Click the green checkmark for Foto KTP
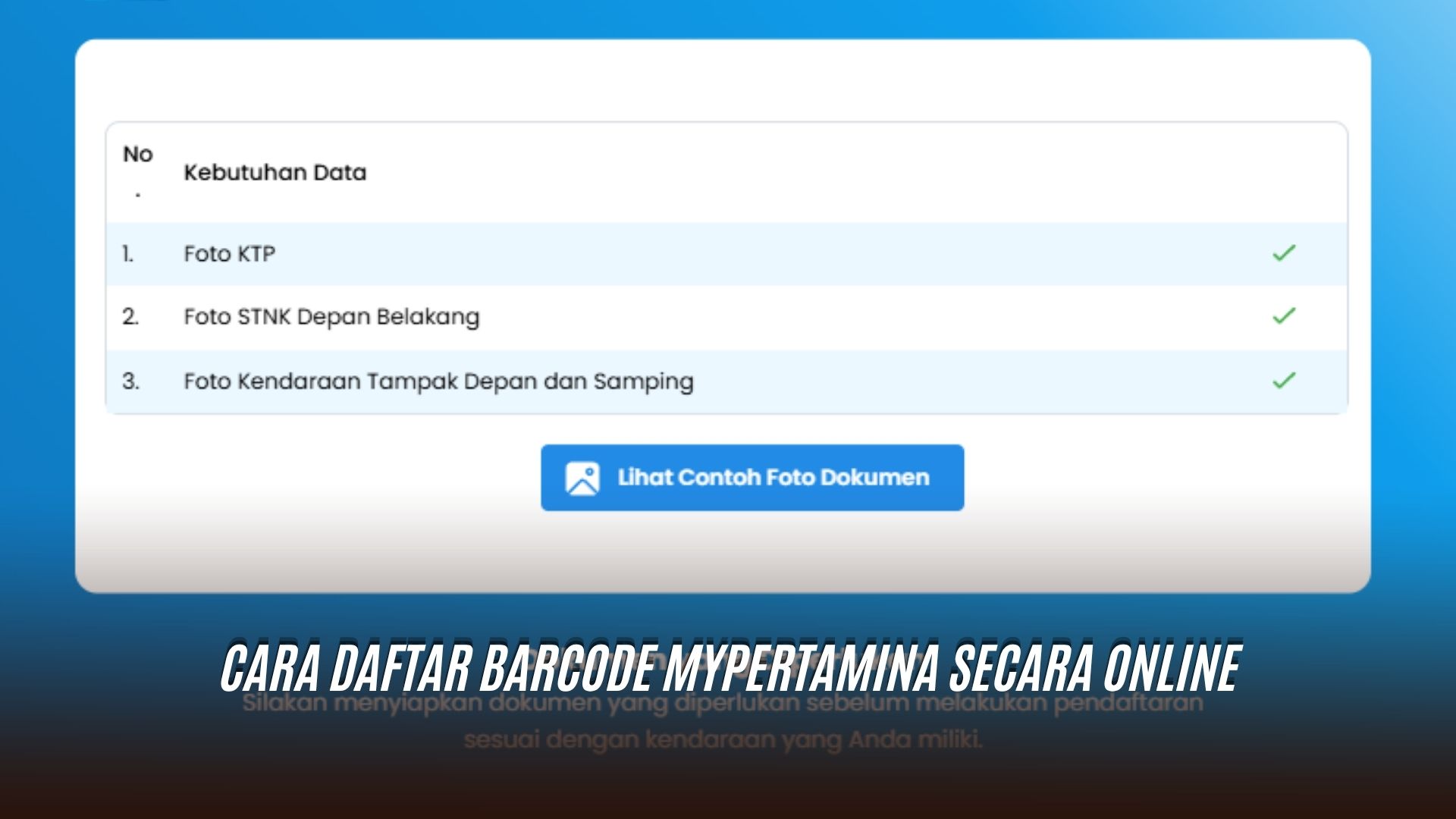Image resolution: width=1456 pixels, height=819 pixels. tap(1284, 253)
